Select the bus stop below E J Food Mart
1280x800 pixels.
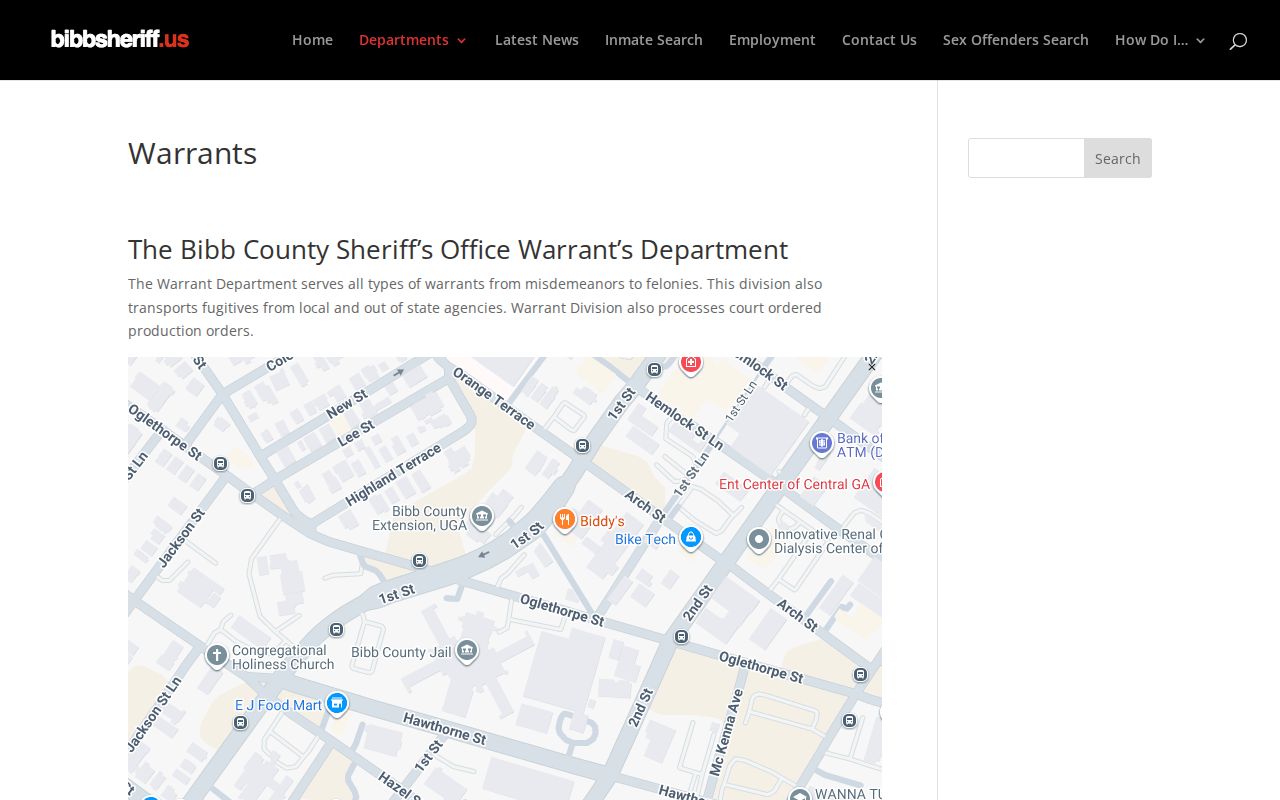pyautogui.click(x=240, y=722)
